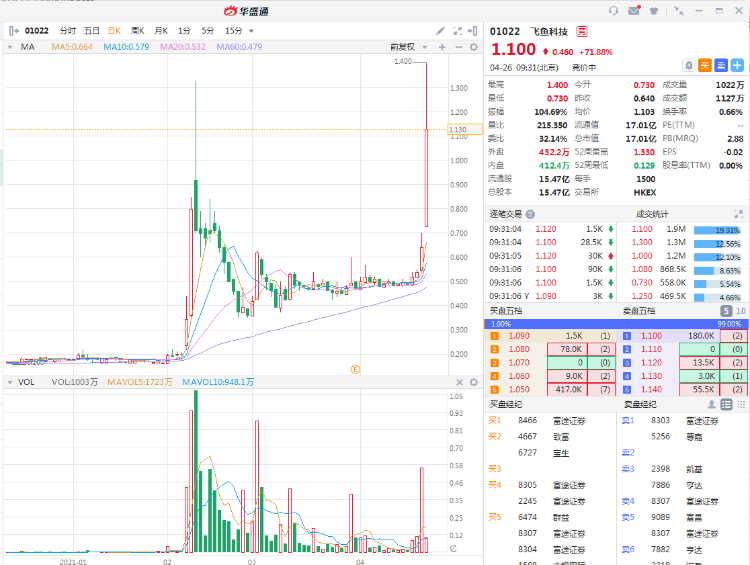750x565 pixels.
Task: Click the MA20:0.532 indicator label
Action: coord(183,47)
